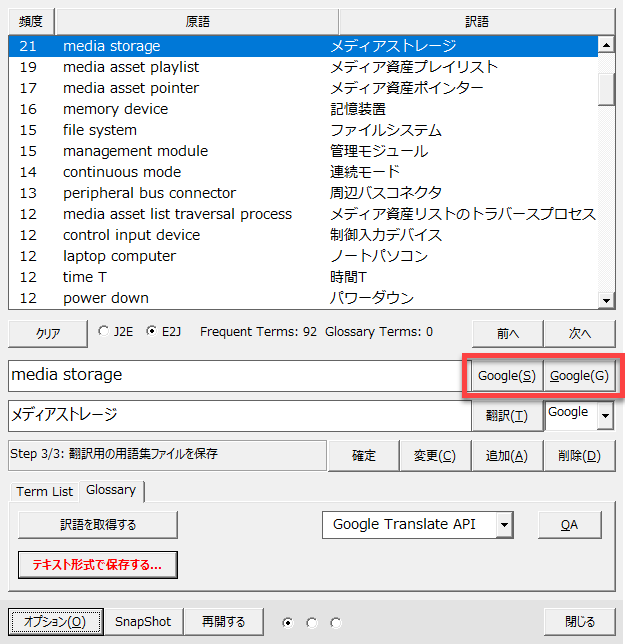Click the 訳語を取得する button

[x=98, y=524]
